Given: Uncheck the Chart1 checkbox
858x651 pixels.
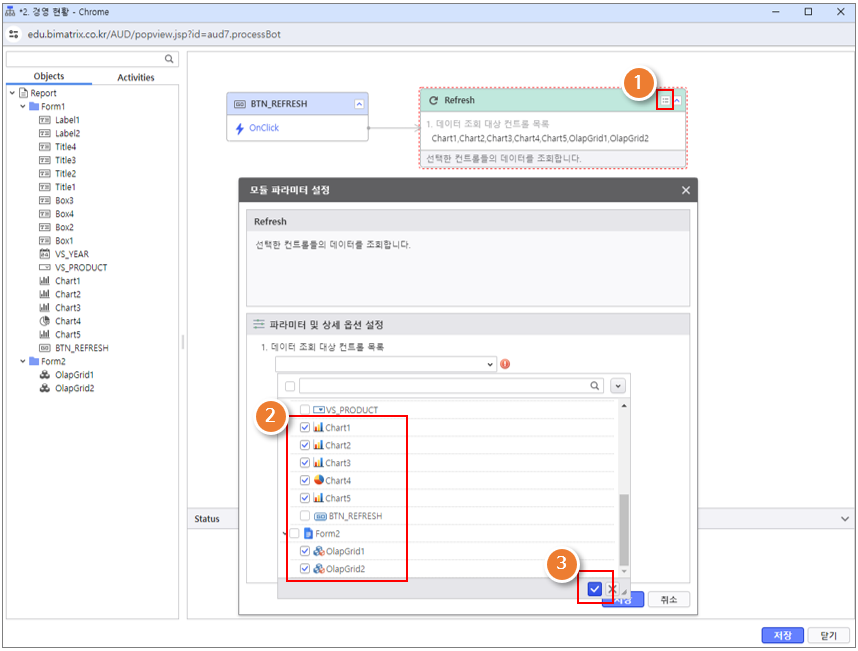Looking at the screenshot, I should coord(305,427).
